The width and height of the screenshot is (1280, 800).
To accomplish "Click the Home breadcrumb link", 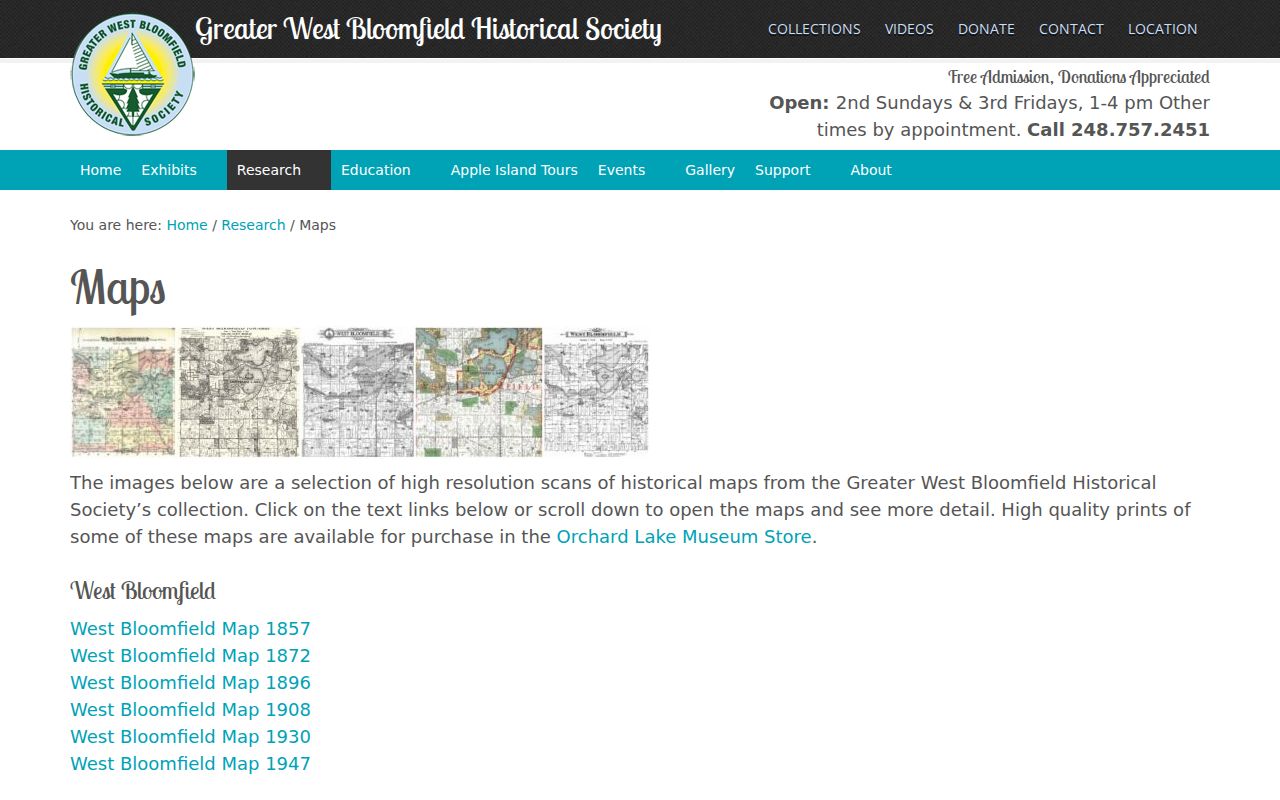I will coord(187,225).
